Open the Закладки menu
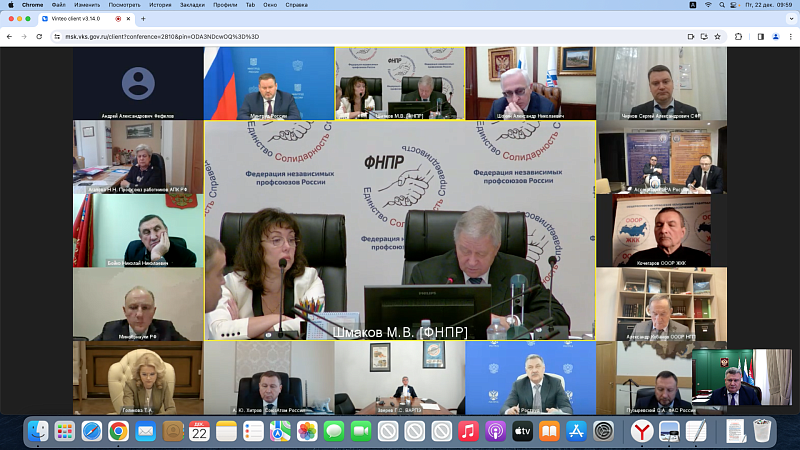The image size is (800, 450). coord(192,5)
